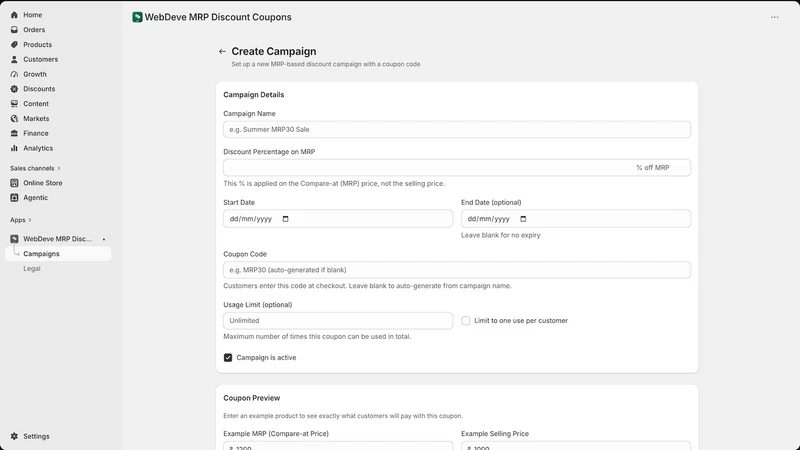
Task: Open the Start Date calendar picker icon
Action: click(285, 219)
